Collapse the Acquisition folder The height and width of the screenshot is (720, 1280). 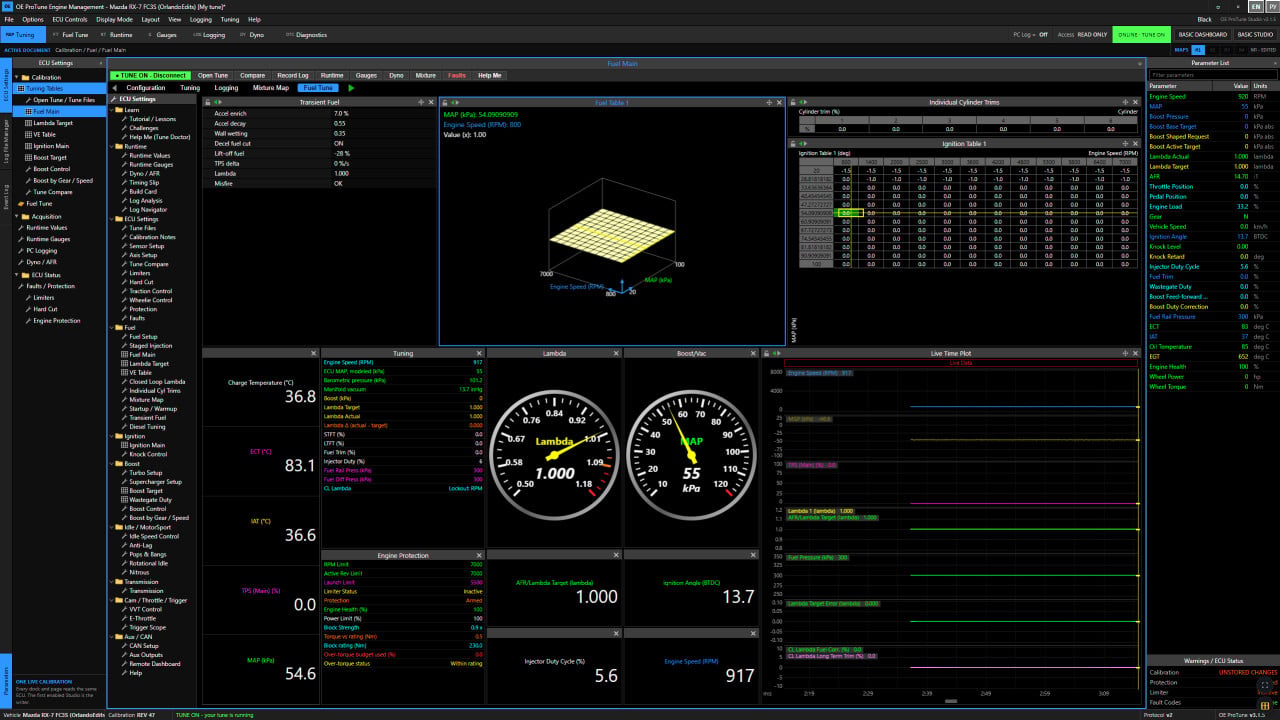[x=16, y=216]
